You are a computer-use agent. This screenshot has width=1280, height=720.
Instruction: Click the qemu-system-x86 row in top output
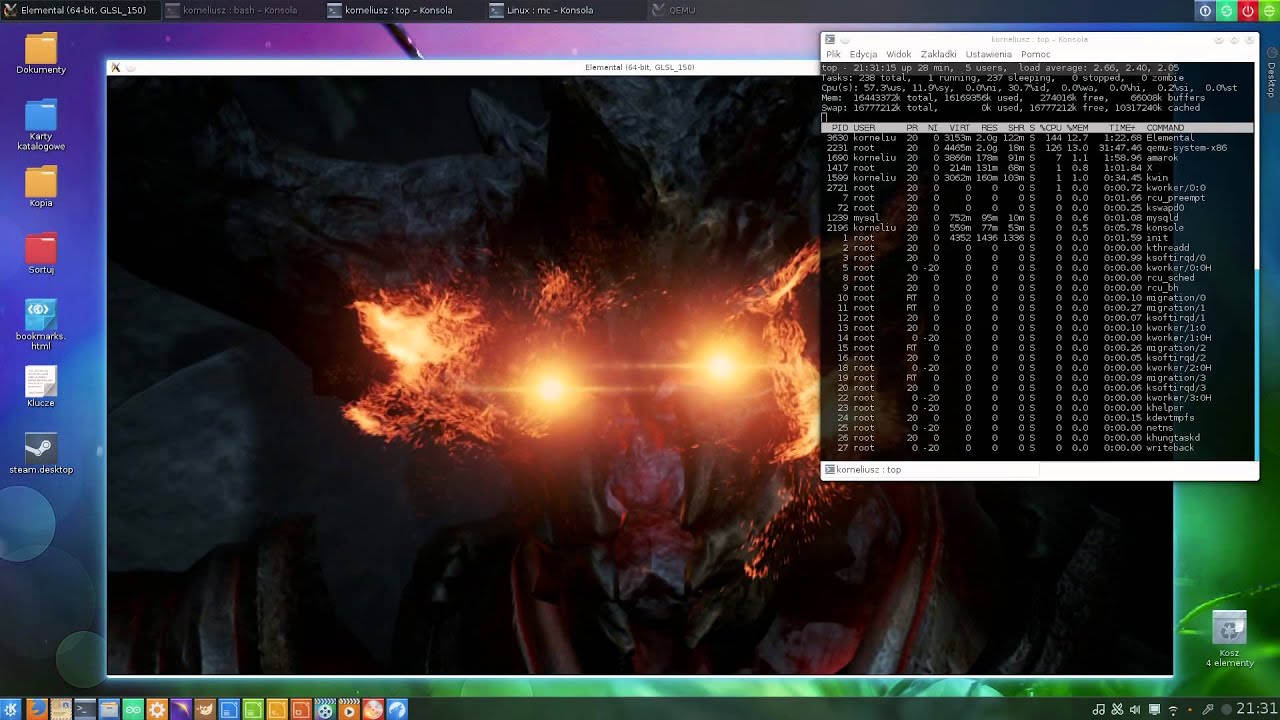pos(1037,148)
